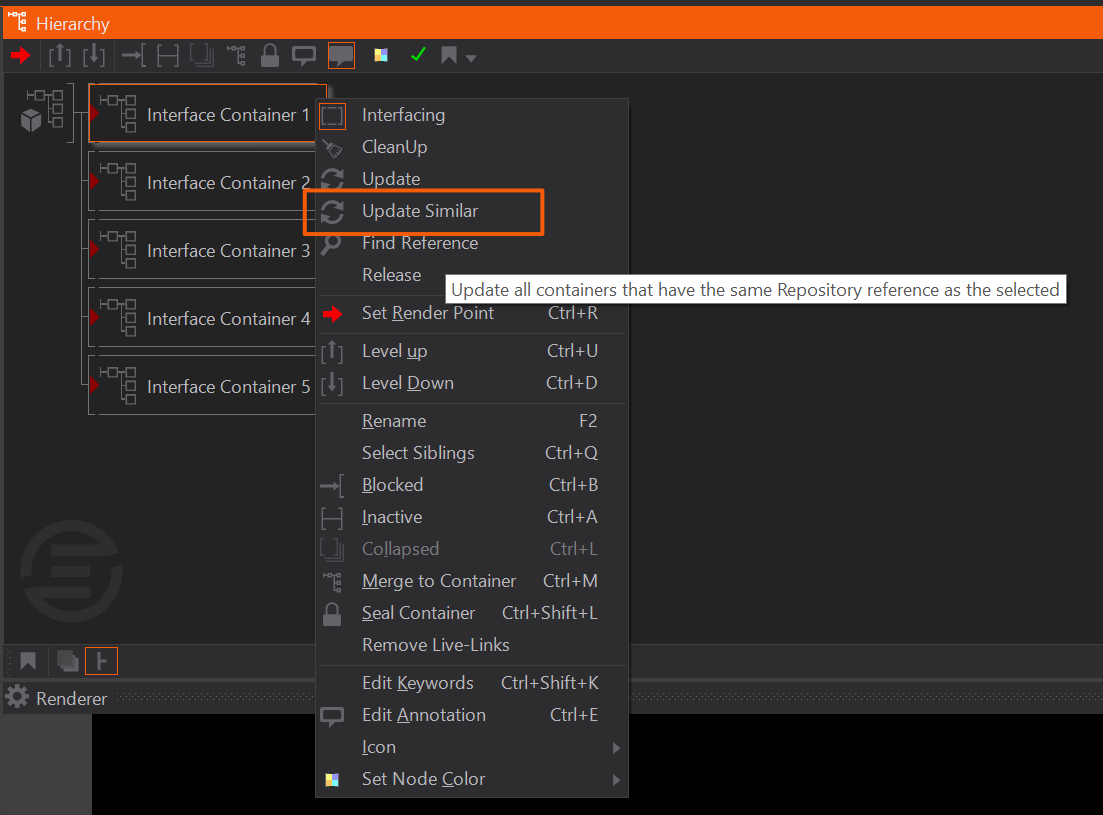Expand the Icon submenu
Image resolution: width=1103 pixels, height=815 pixels.
click(x=471, y=747)
